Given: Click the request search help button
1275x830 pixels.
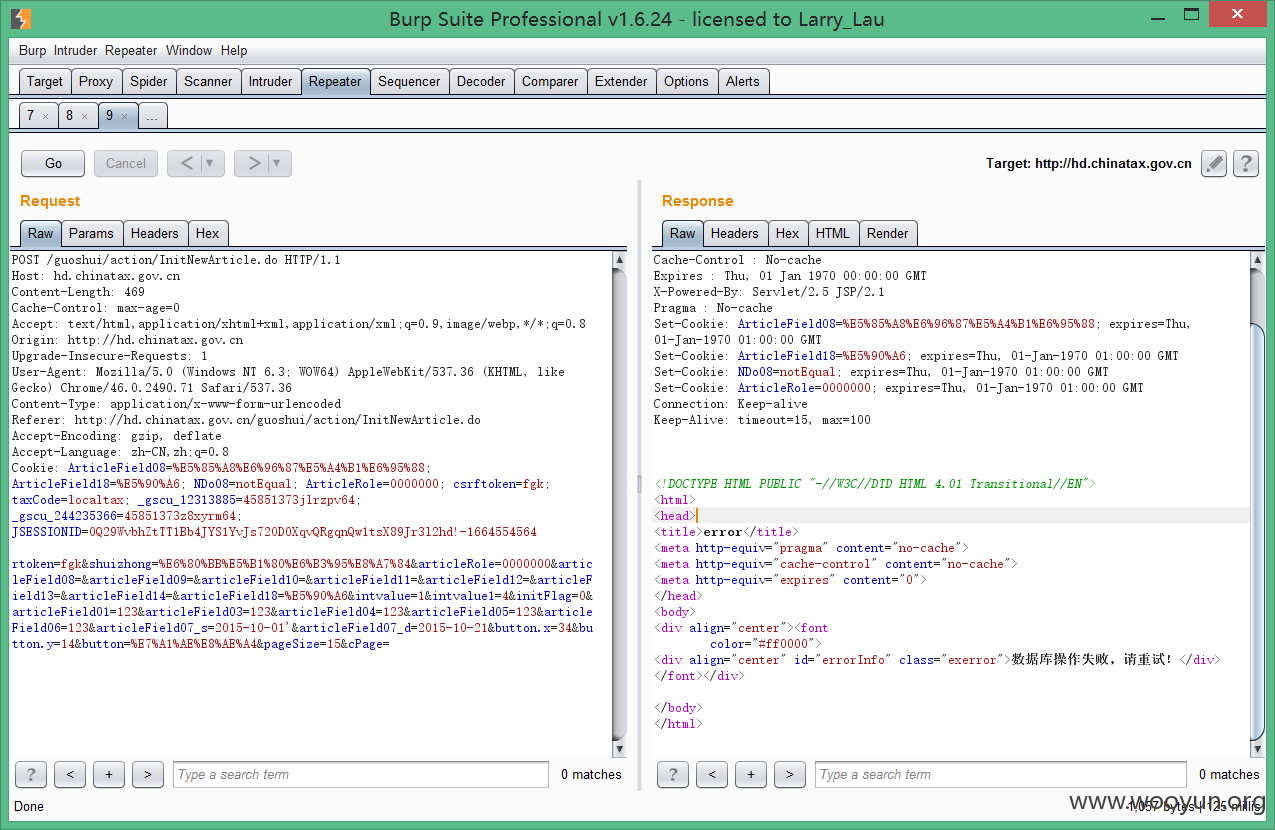Looking at the screenshot, I should 30,774.
